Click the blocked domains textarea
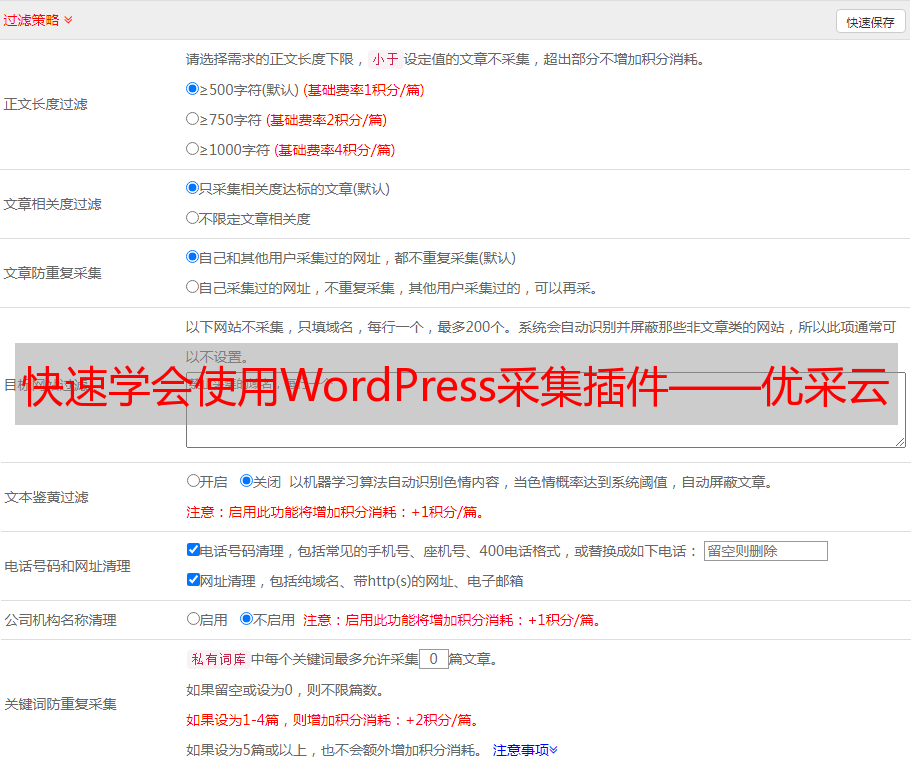Image resolution: width=912 pixels, height=768 pixels. click(x=545, y=438)
